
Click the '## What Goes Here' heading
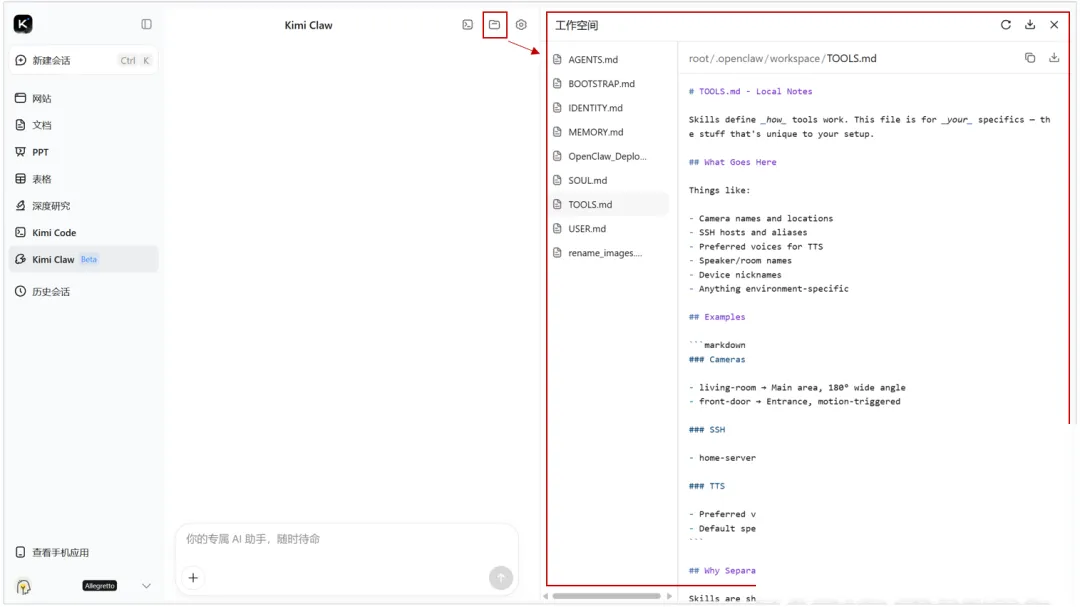pos(732,163)
